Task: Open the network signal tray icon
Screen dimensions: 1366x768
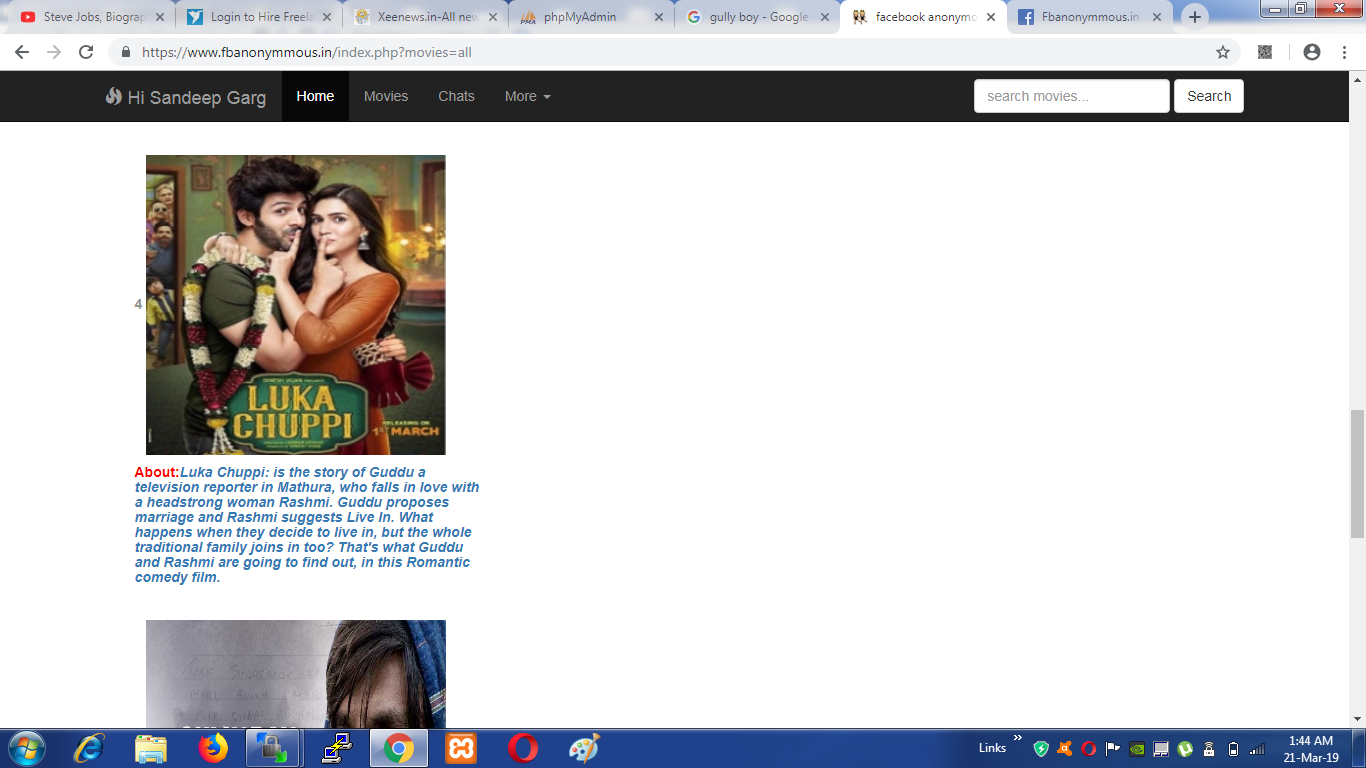Action: click(1257, 749)
